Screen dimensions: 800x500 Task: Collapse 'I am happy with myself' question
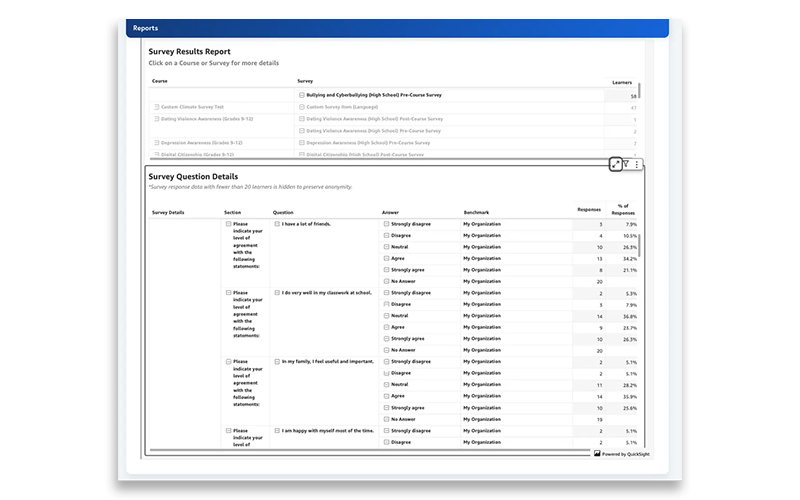[x=277, y=430]
